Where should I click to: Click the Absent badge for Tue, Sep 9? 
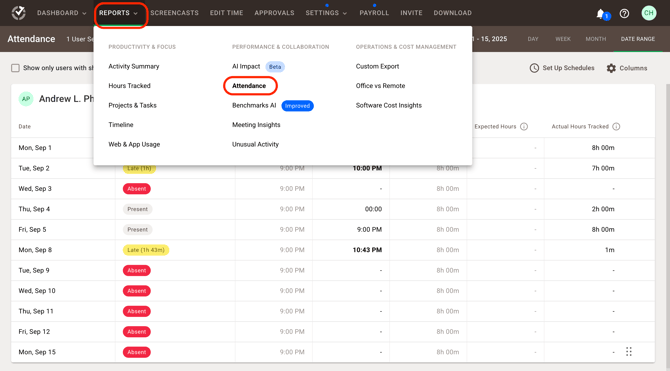137,271
